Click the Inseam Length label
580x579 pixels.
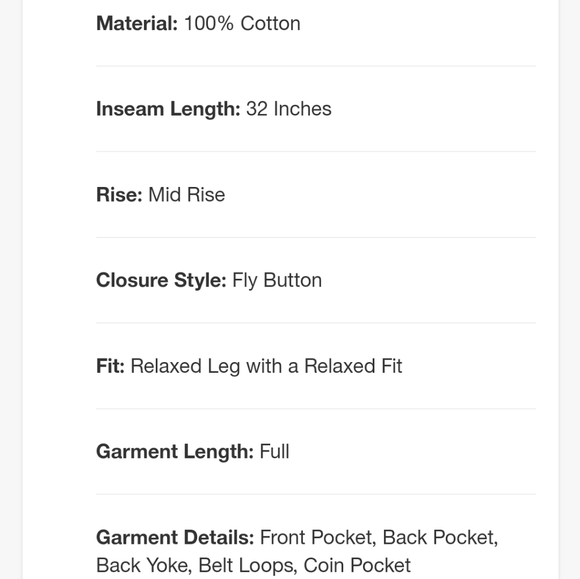pyautogui.click(x=168, y=109)
